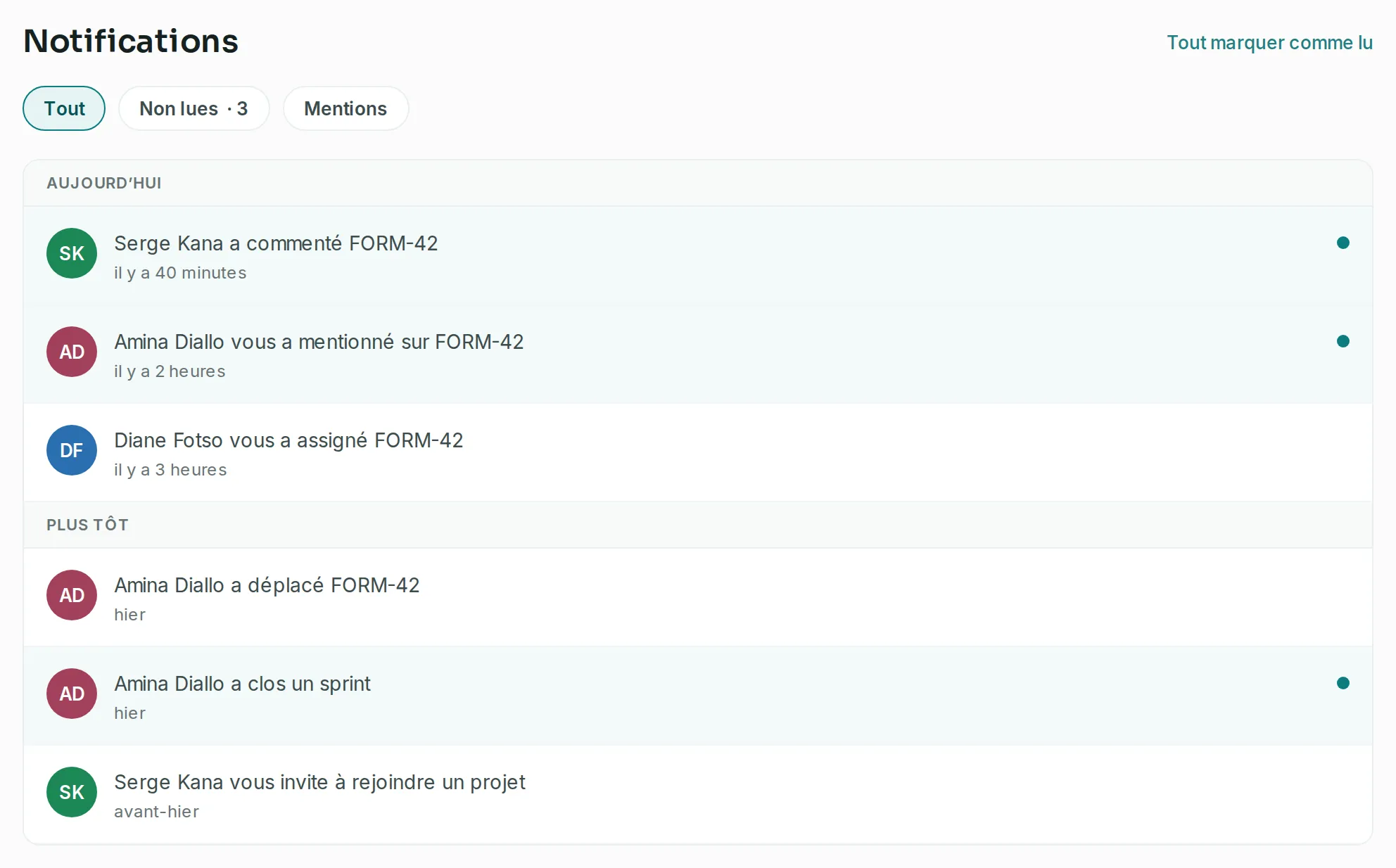Screen dimensions: 1396x868
Task: Open "Amina Diallo vous a mentionné sur FORM-42"
Action: coord(698,355)
